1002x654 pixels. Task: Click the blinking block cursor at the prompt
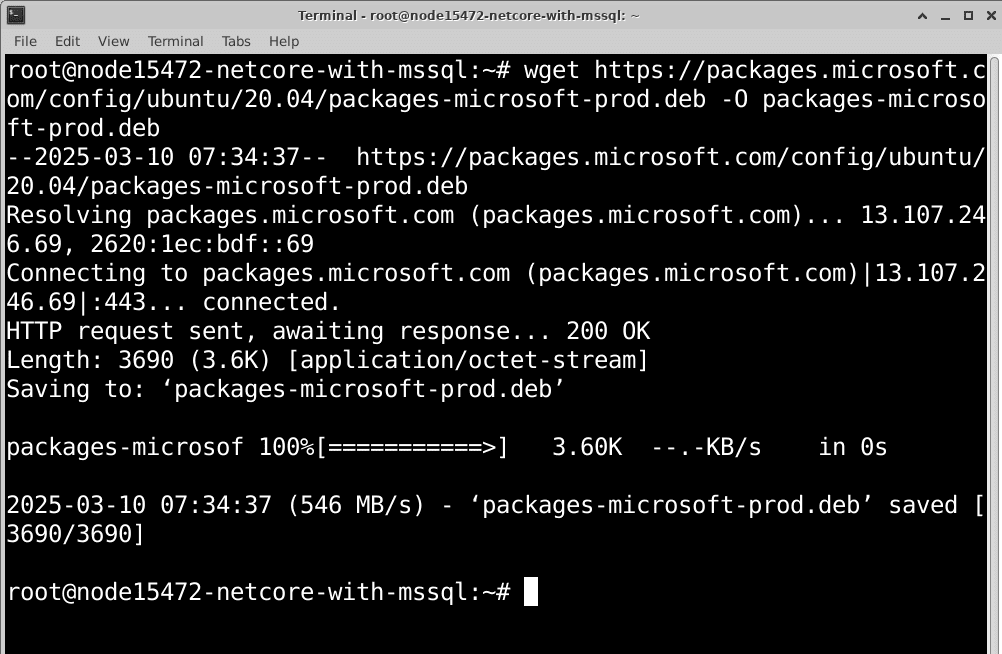(x=531, y=591)
